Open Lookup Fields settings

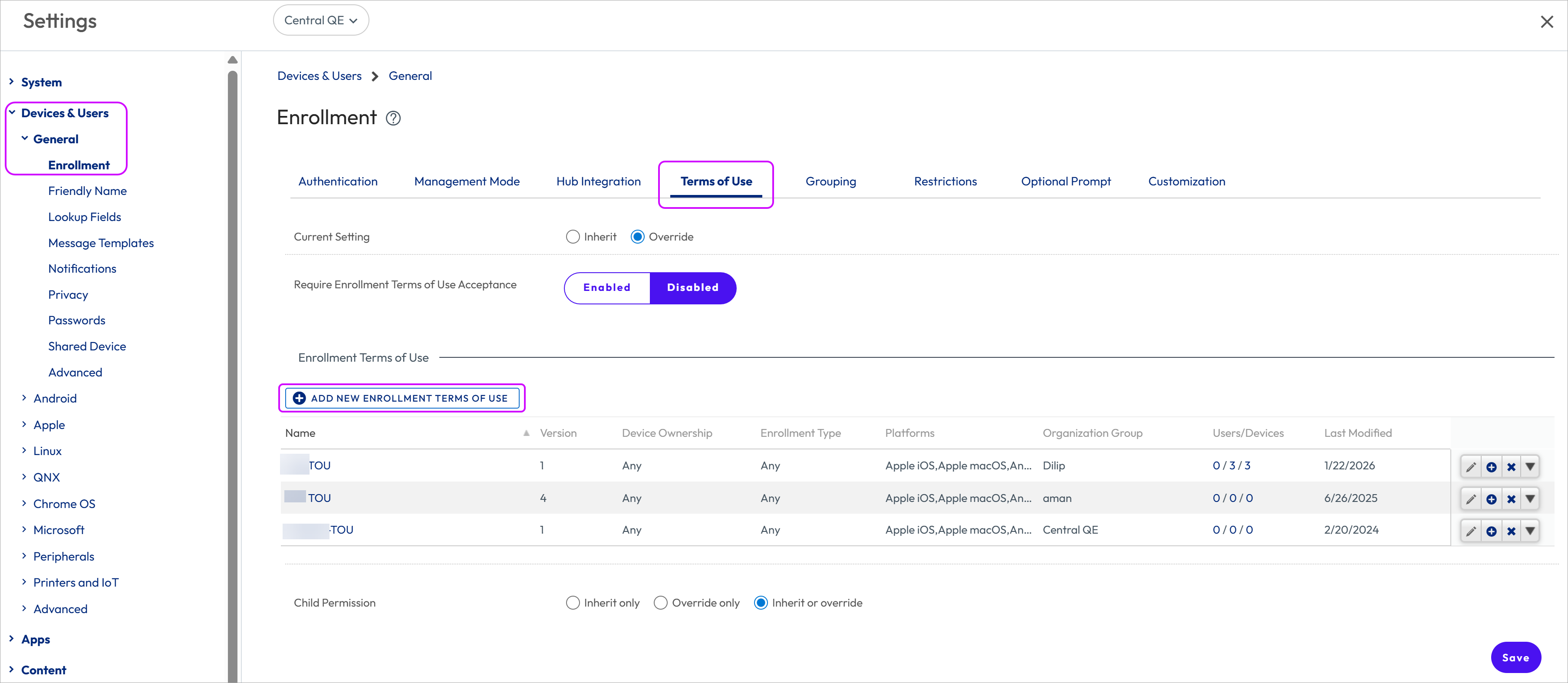(x=85, y=217)
